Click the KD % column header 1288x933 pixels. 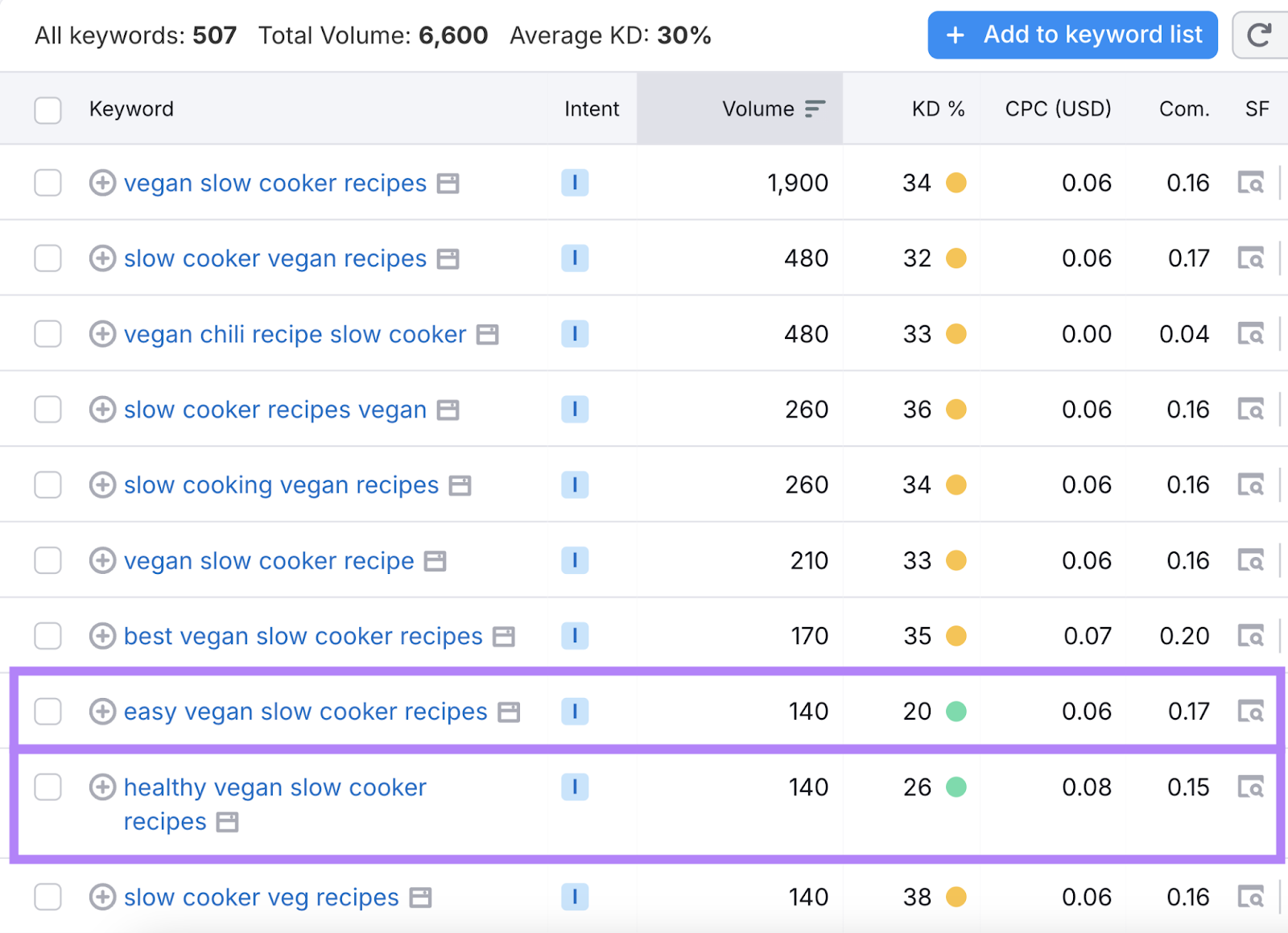937,108
